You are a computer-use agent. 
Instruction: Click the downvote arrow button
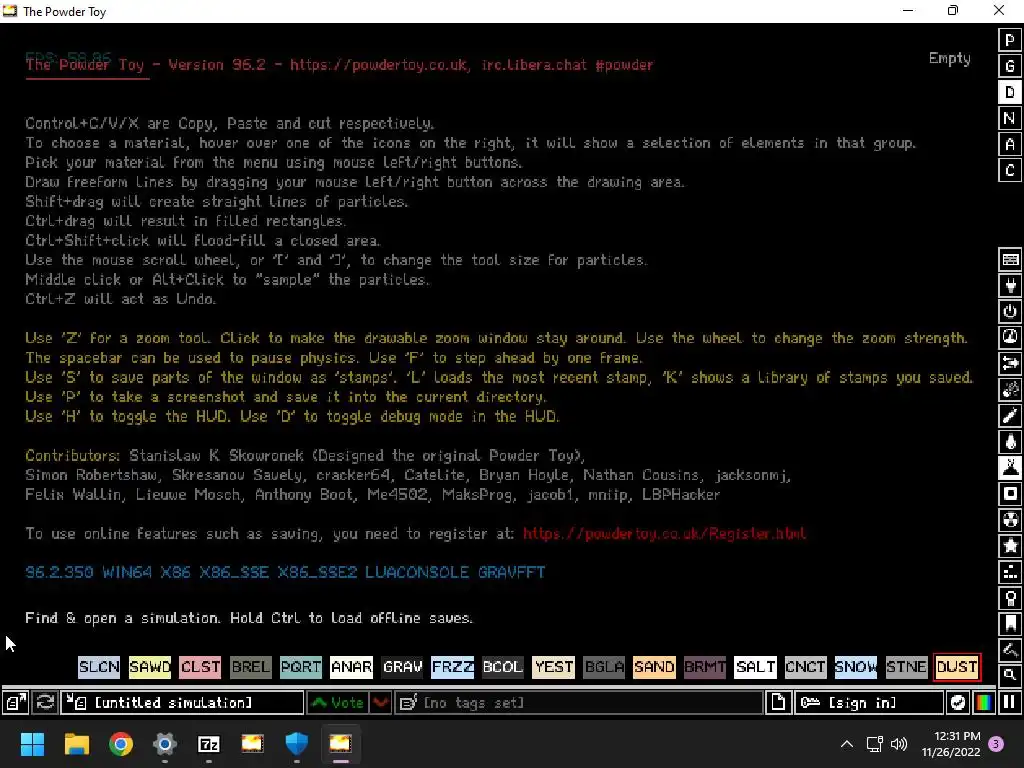pyautogui.click(x=381, y=703)
